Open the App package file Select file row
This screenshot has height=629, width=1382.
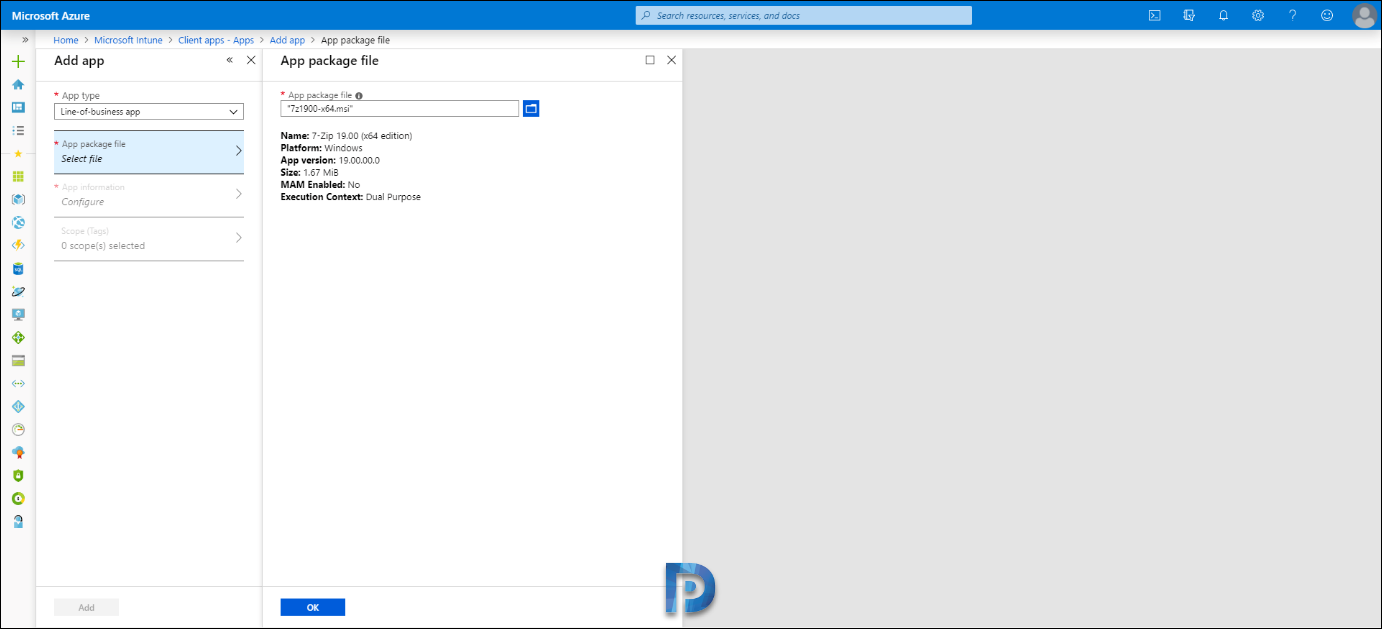click(149, 152)
